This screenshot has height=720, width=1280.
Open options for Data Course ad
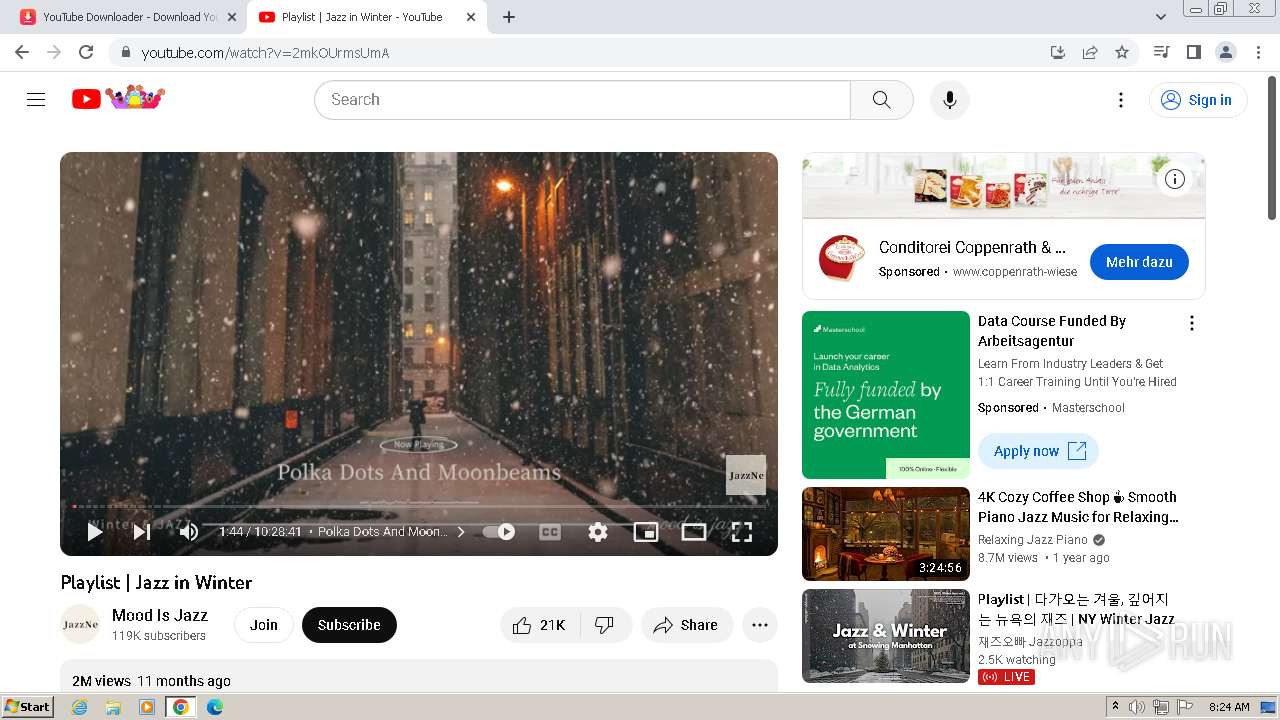coord(1191,323)
